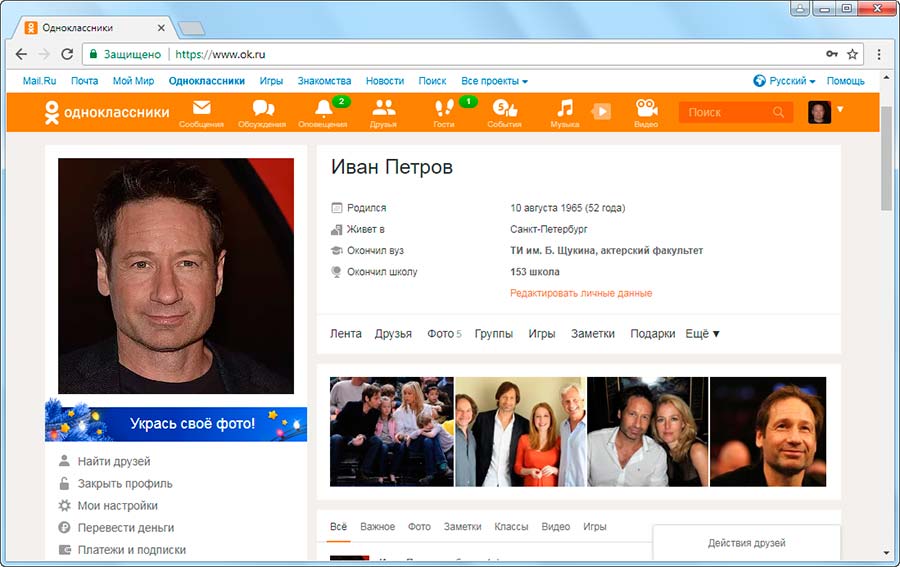Viewport: 900px width, 567px height.
Task: Click the Поиск search field
Action: pos(728,112)
